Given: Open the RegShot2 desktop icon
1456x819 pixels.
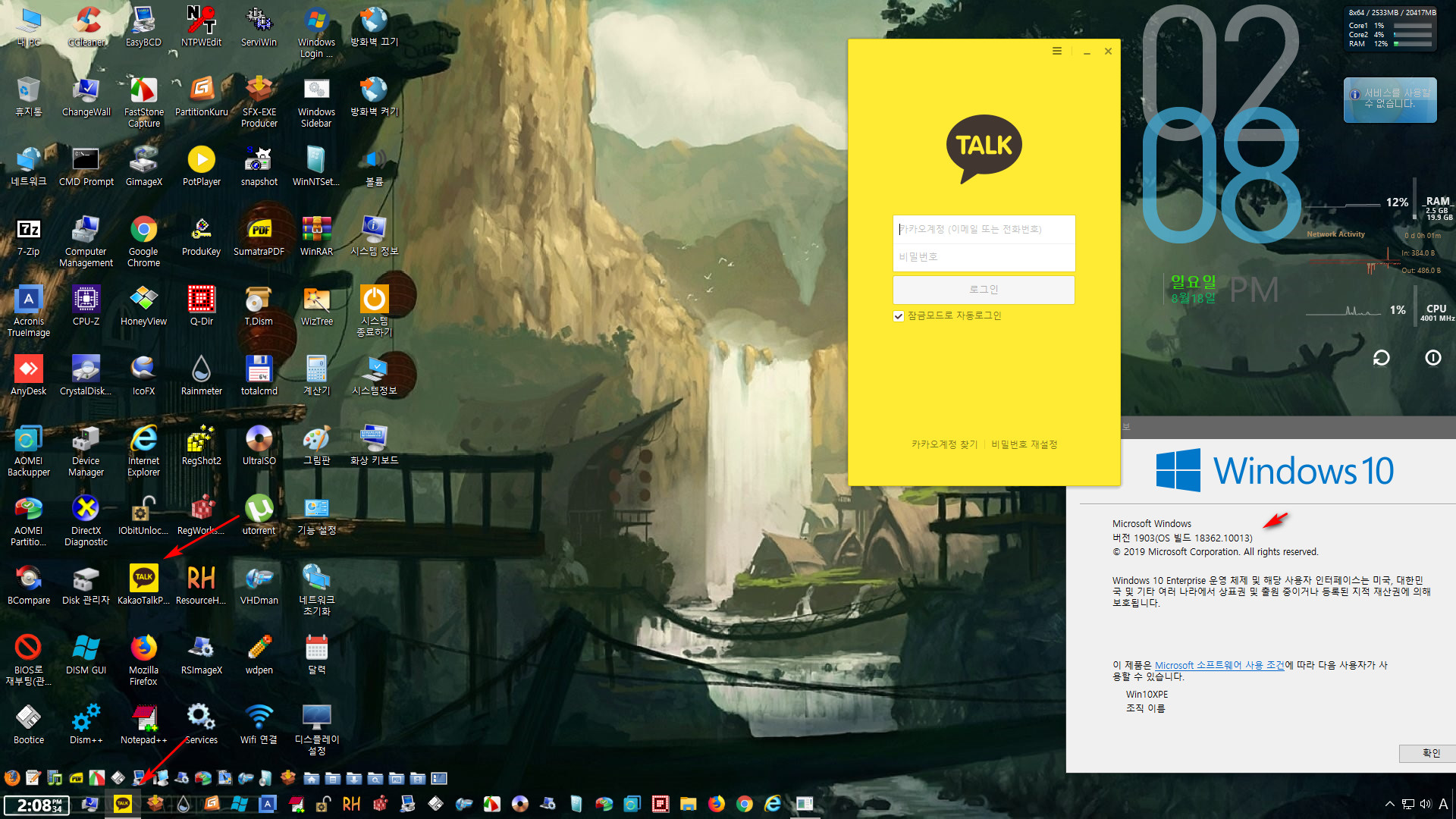Looking at the screenshot, I should (x=201, y=445).
